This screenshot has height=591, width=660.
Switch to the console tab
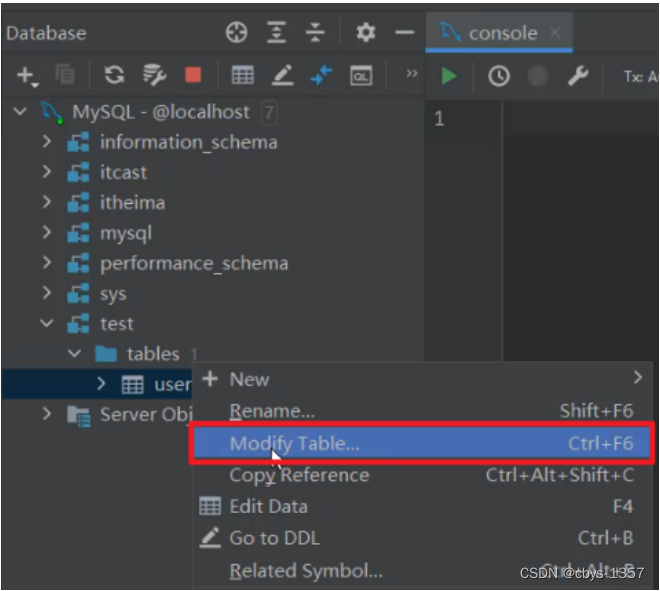point(500,33)
